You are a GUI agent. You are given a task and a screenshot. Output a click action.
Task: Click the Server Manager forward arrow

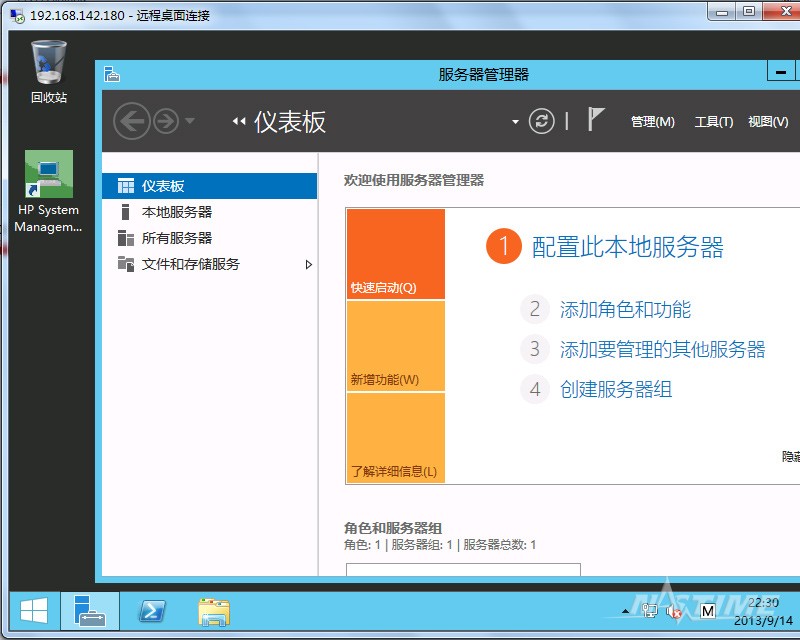166,121
